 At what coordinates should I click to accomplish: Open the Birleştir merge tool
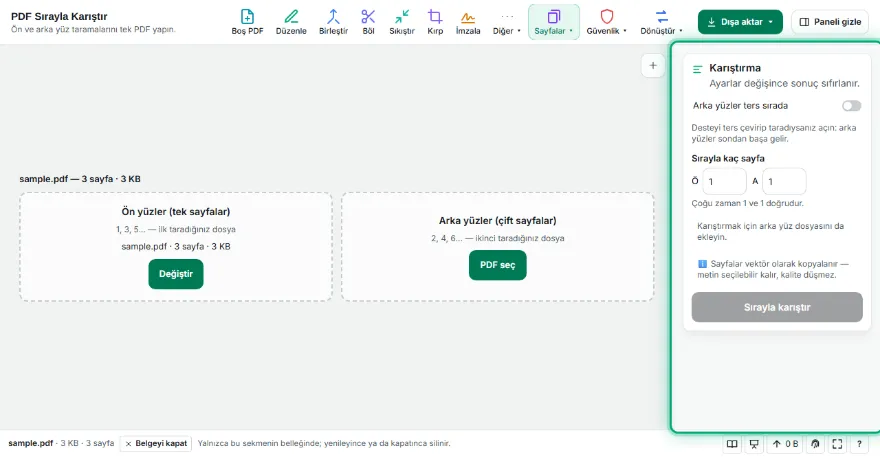[333, 22]
